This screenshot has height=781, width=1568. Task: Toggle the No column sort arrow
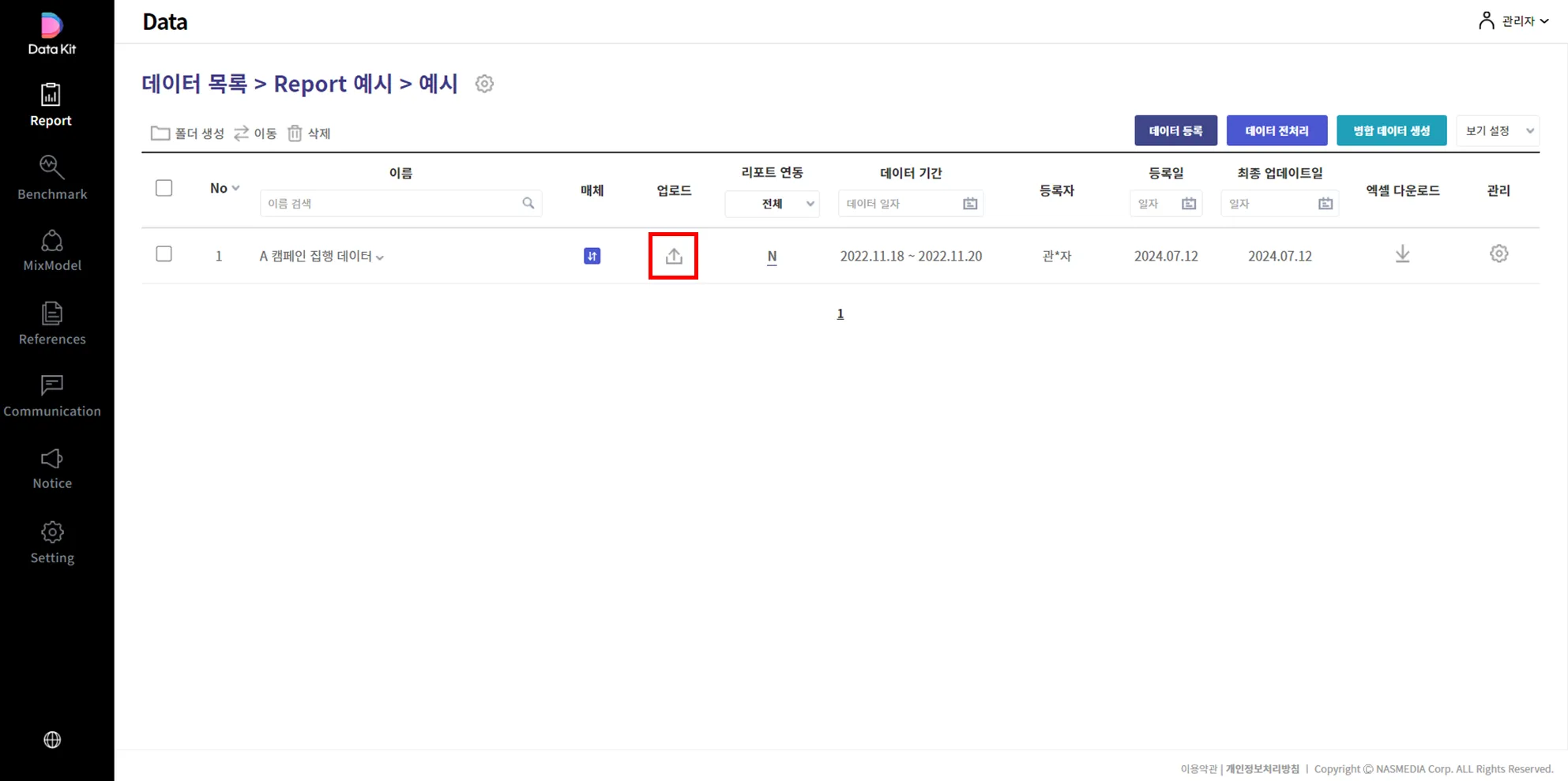point(235,189)
